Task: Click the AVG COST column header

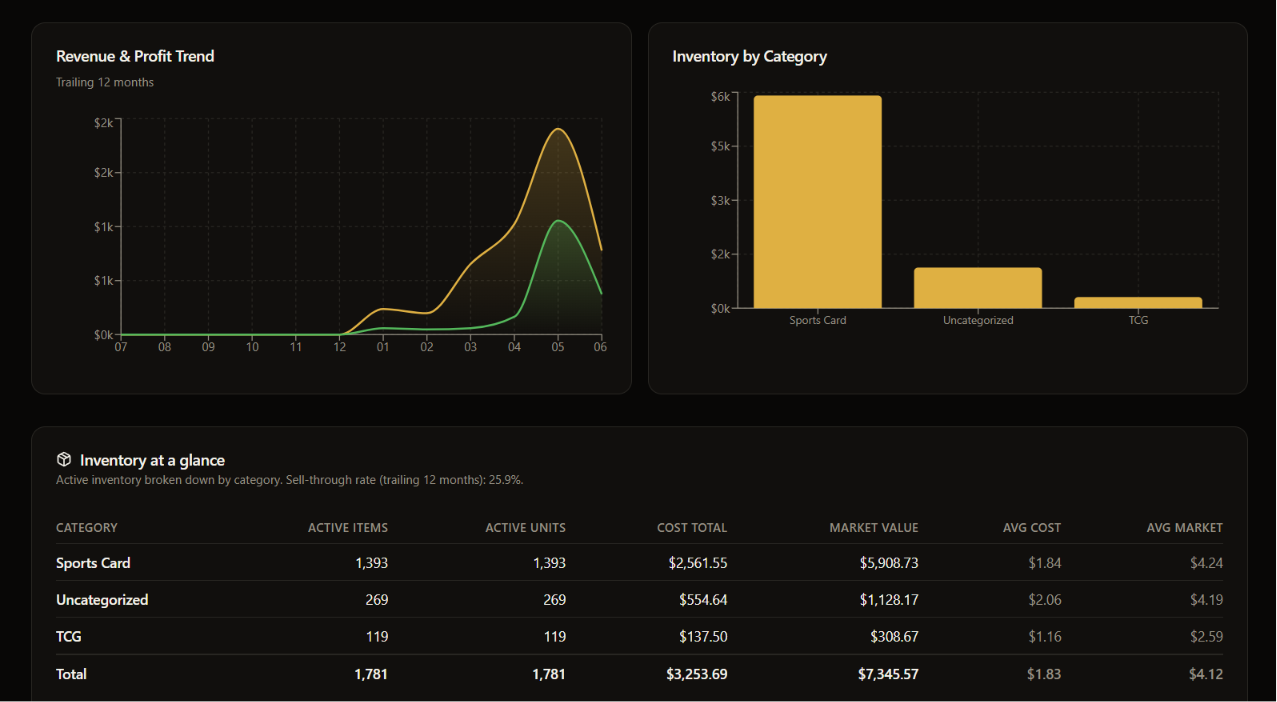Action: tap(1032, 527)
